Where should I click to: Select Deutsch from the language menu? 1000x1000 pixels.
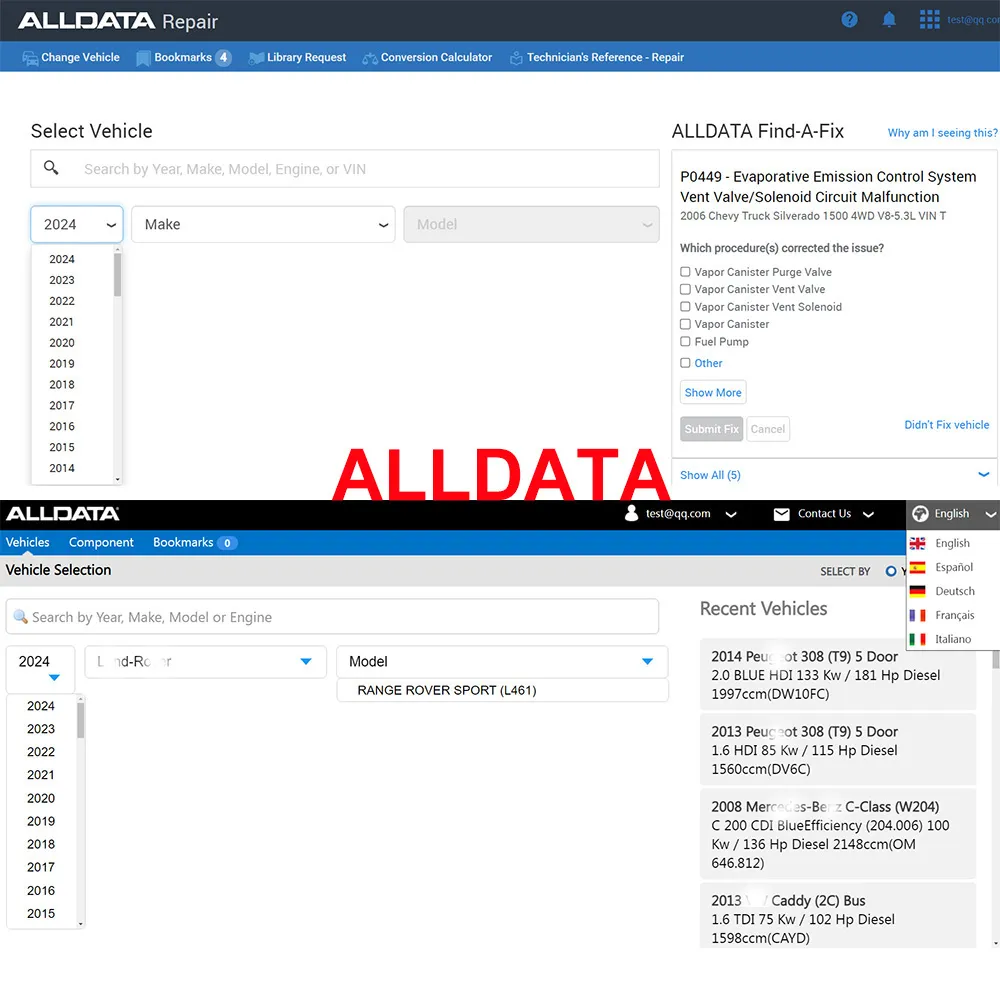[954, 591]
